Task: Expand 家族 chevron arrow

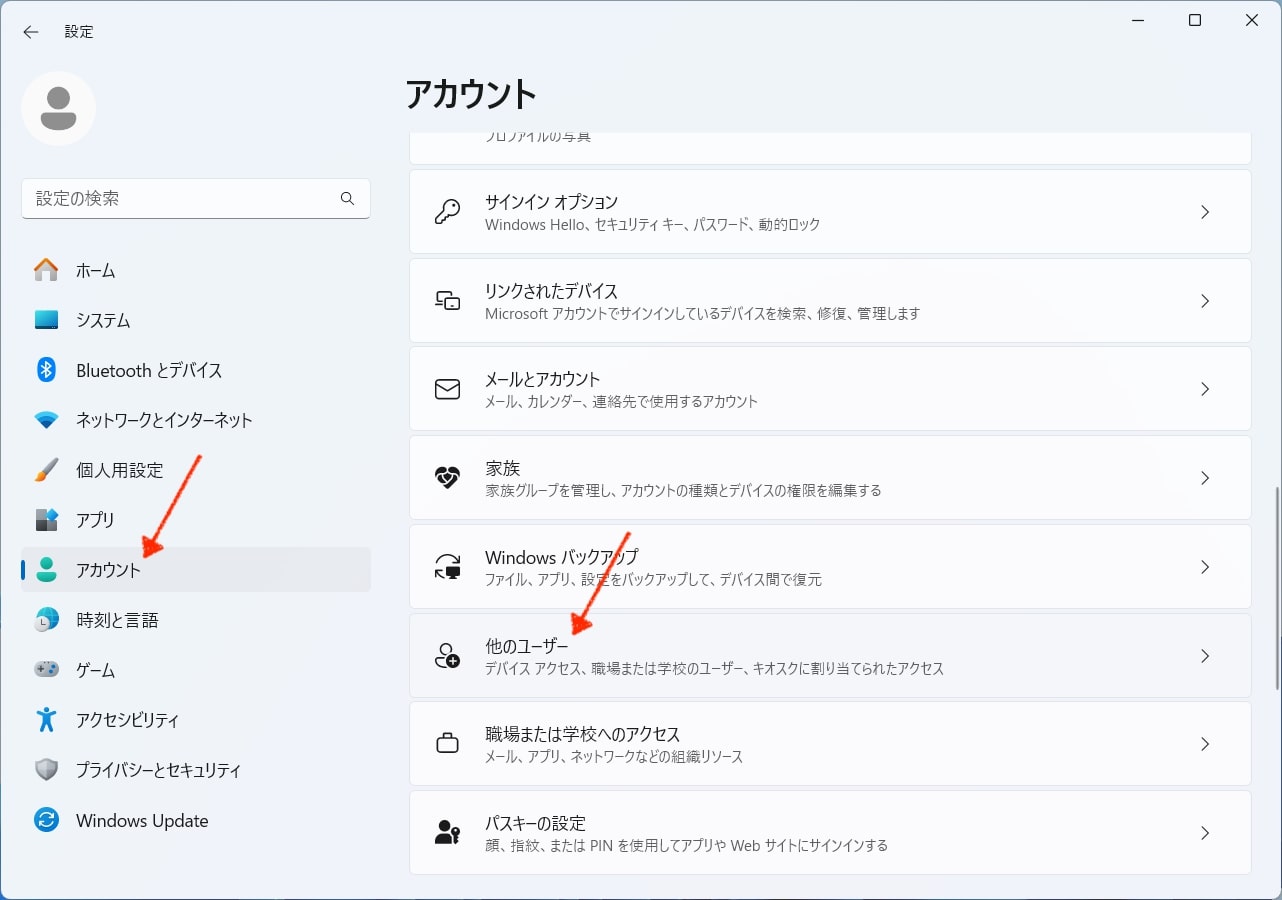Action: (1205, 478)
